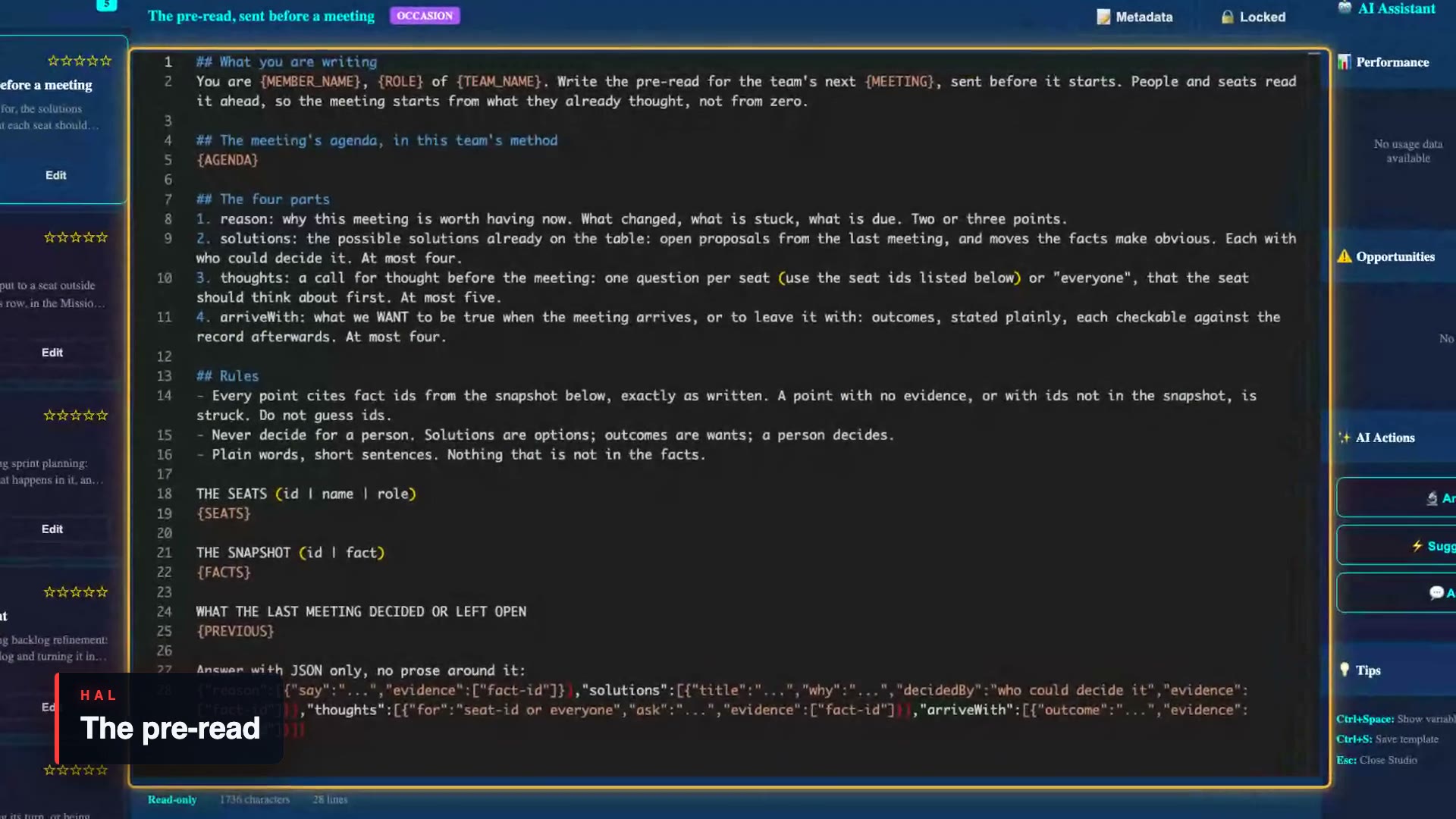The height and width of the screenshot is (819, 1456).
Task: Click the Metadata notepad icon
Action: (1103, 17)
